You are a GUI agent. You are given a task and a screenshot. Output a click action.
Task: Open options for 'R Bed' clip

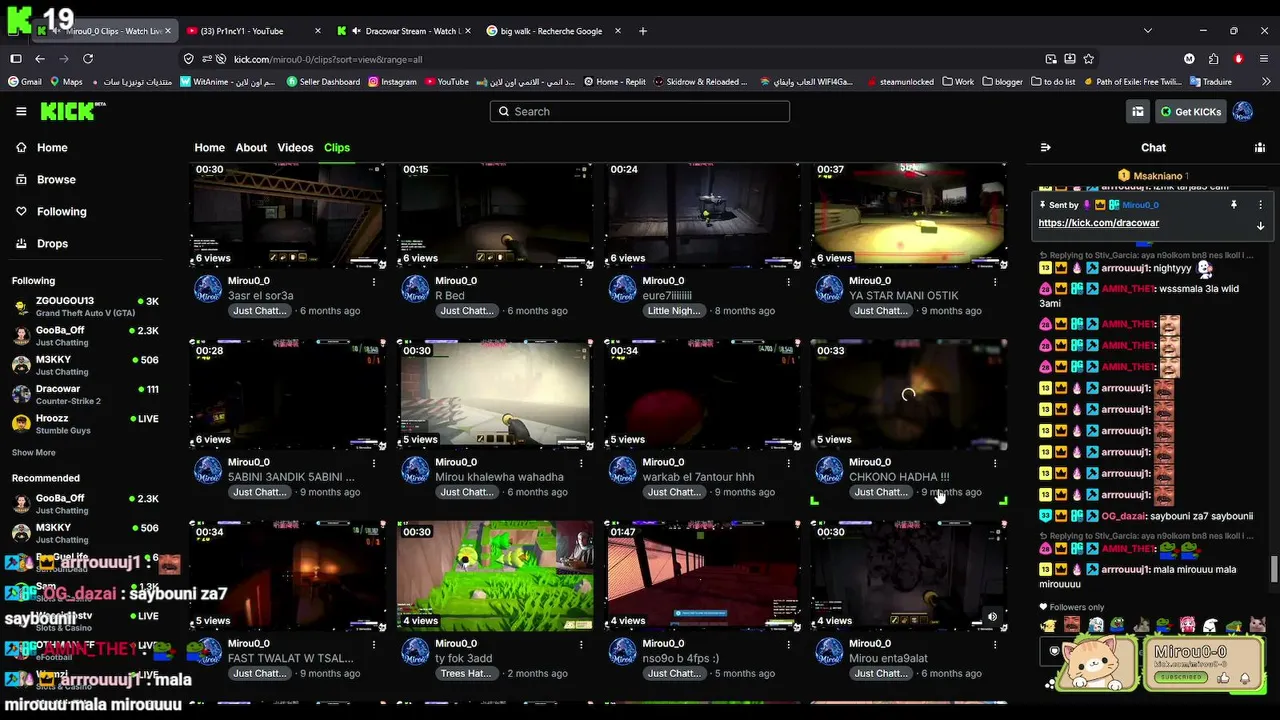pyautogui.click(x=581, y=282)
